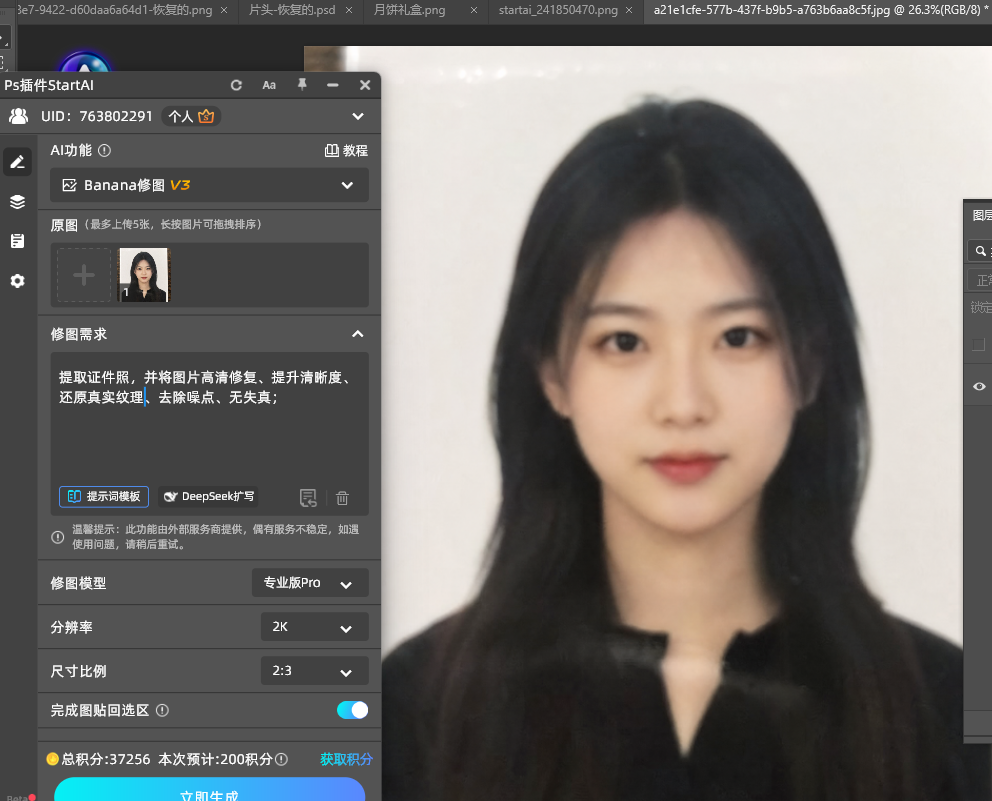Click the warning info icon beside 温馨提示
Viewport: 992px width, 801px height.
tap(58, 537)
